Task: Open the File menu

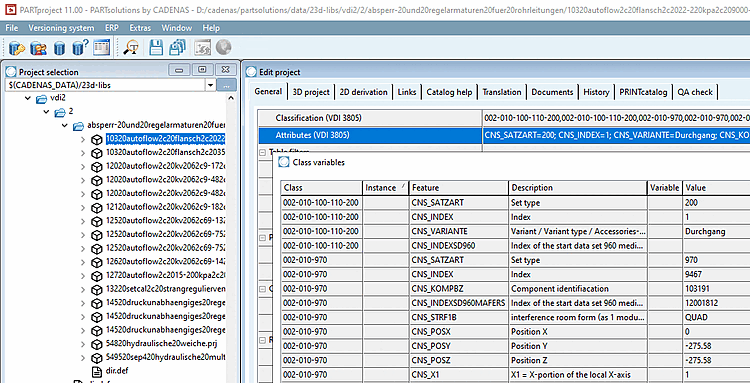Action: click(x=12, y=28)
